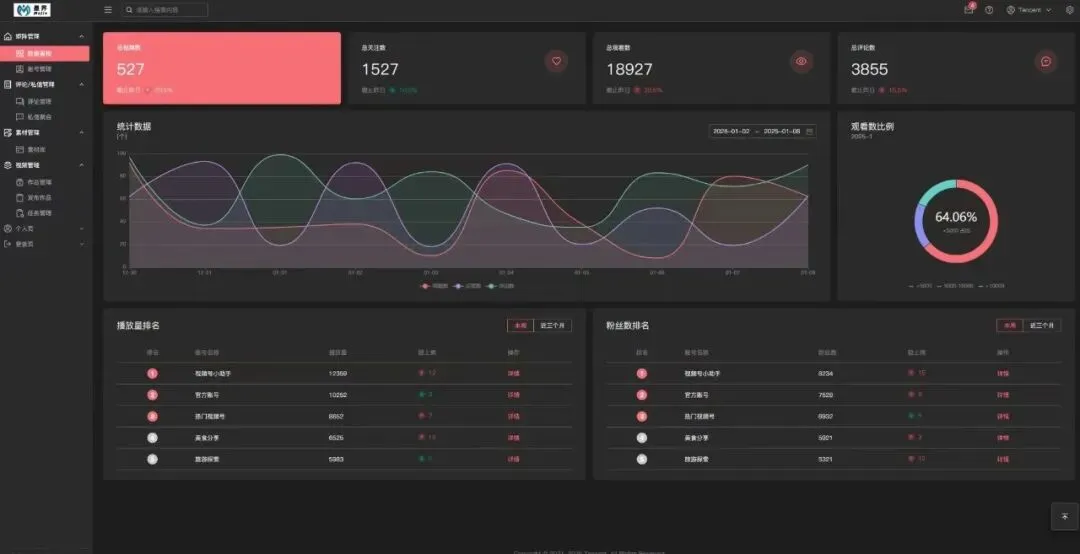This screenshot has height=554, width=1080.
Task: Click the icon beside 个人页 in sidebar
Action: click(8, 229)
